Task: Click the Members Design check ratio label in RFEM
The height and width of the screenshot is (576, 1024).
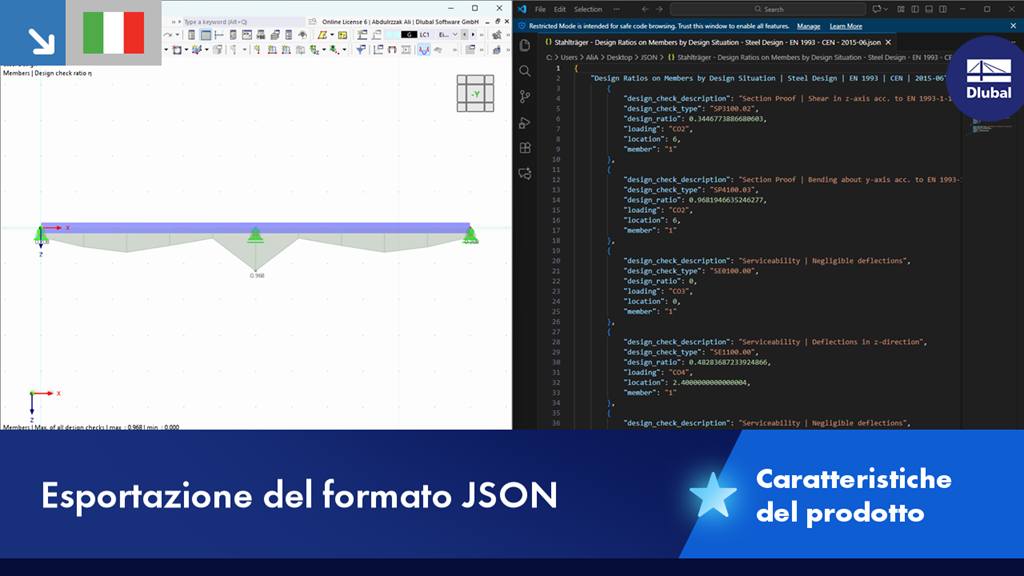Action: click(x=48, y=73)
